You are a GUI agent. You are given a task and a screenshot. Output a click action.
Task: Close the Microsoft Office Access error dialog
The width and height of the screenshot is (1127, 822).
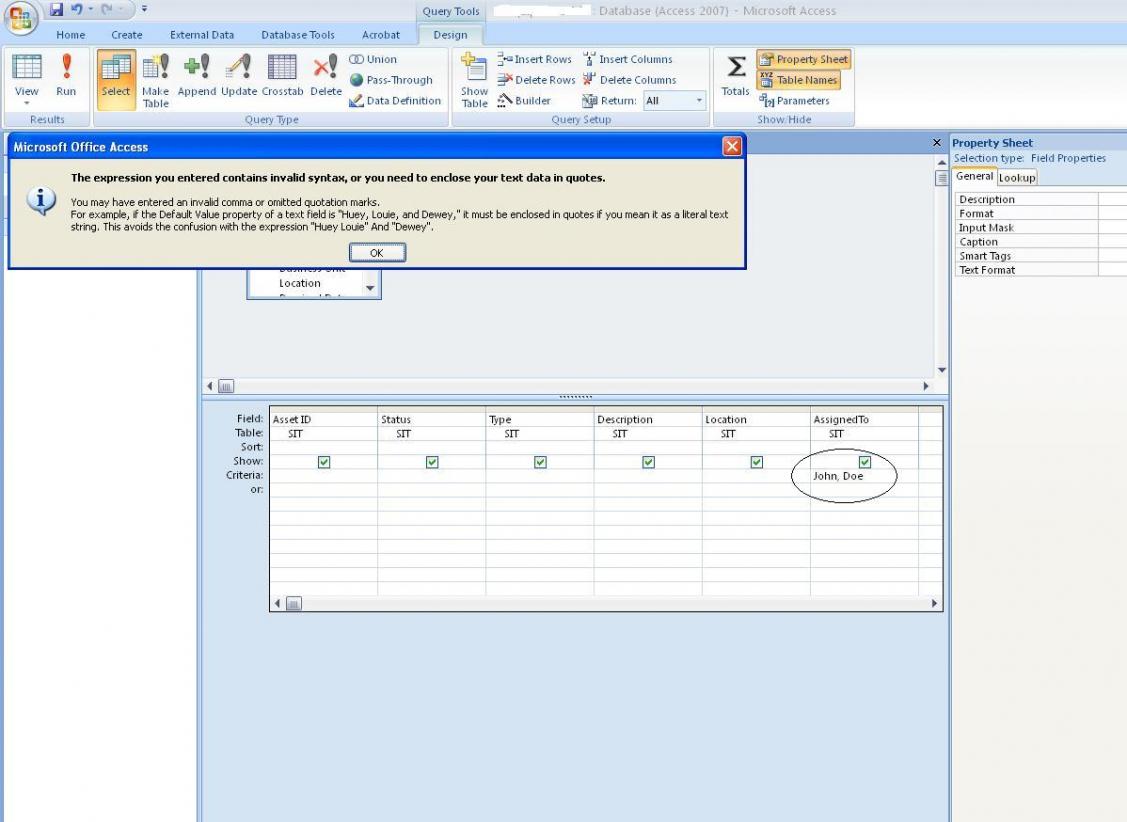tap(732, 146)
